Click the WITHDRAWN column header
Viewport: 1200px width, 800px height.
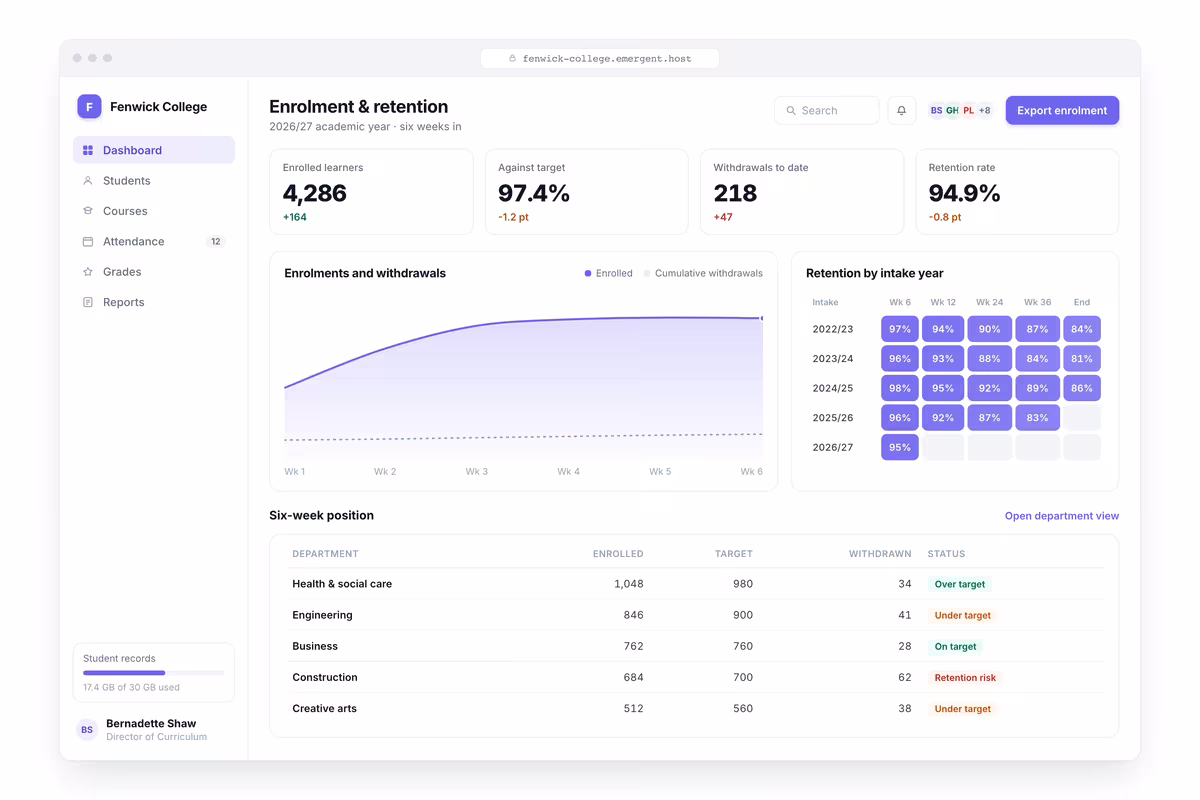point(880,554)
